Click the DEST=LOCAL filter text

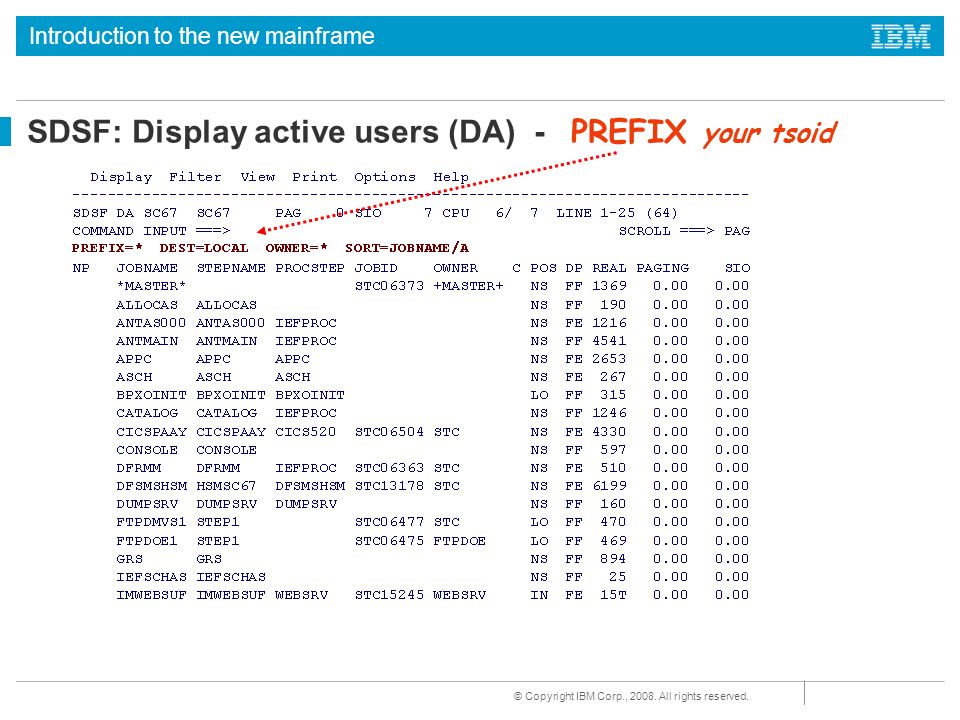pos(204,249)
